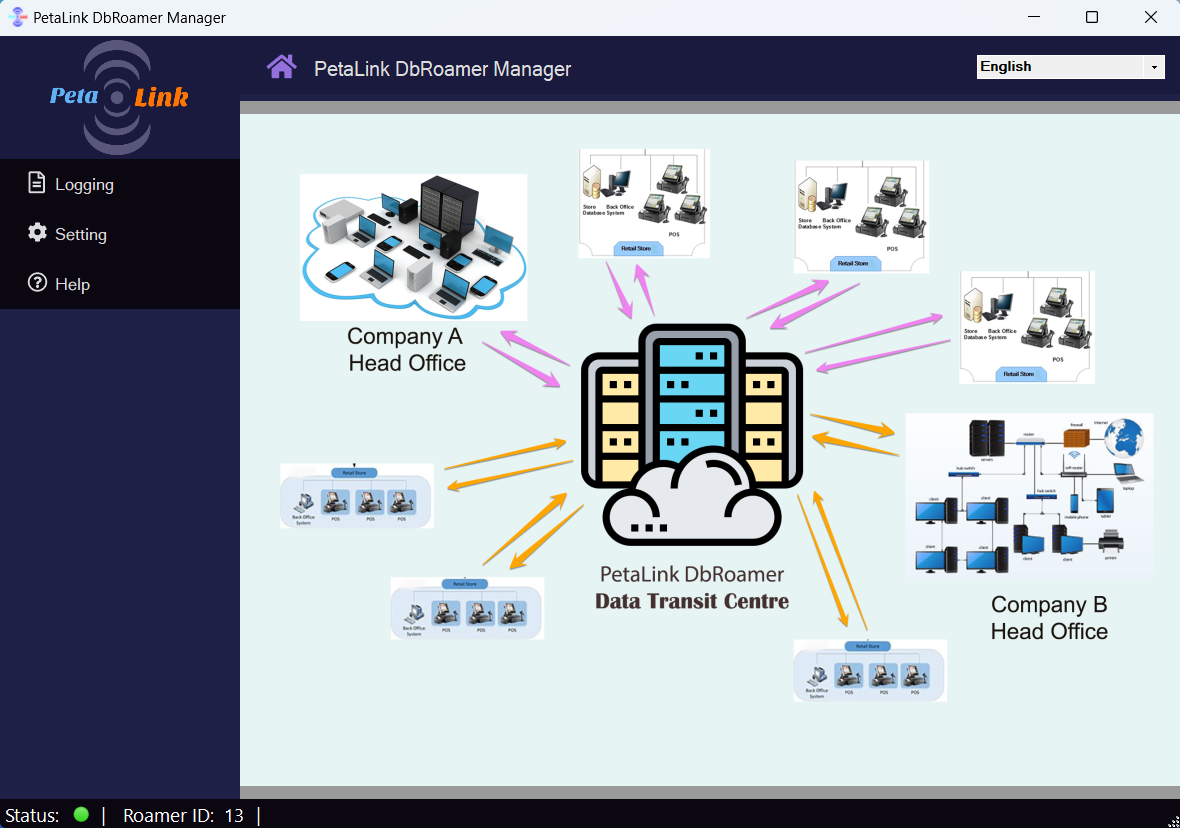The width and height of the screenshot is (1180, 828).
Task: Click the 'Company B Head Office' caption
Action: (x=1049, y=618)
